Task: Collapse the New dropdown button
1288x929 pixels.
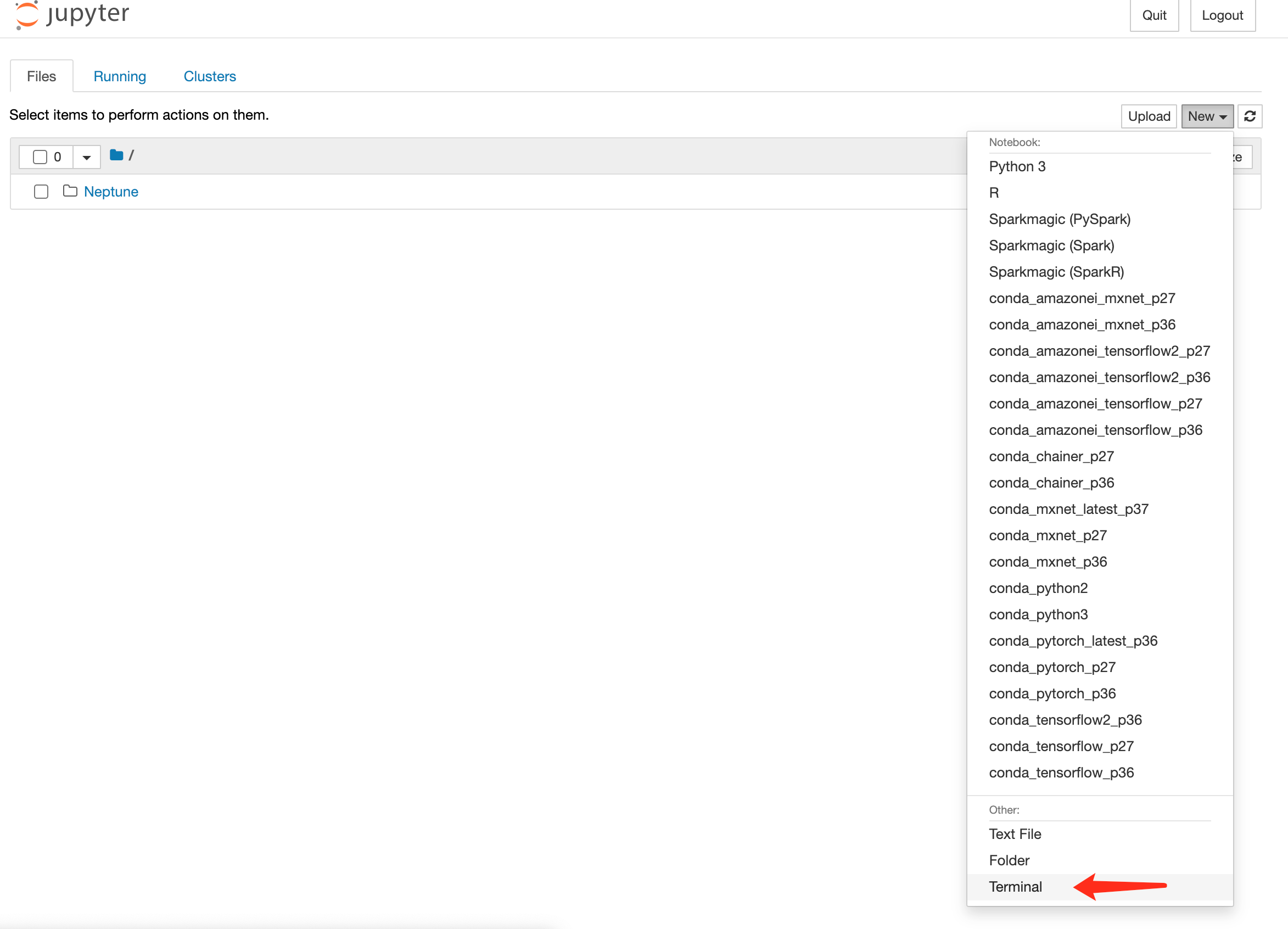Action: pyautogui.click(x=1206, y=116)
